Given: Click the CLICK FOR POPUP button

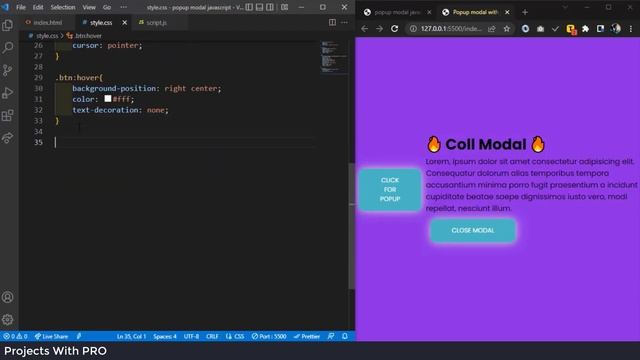Looking at the screenshot, I should pyautogui.click(x=390, y=189).
